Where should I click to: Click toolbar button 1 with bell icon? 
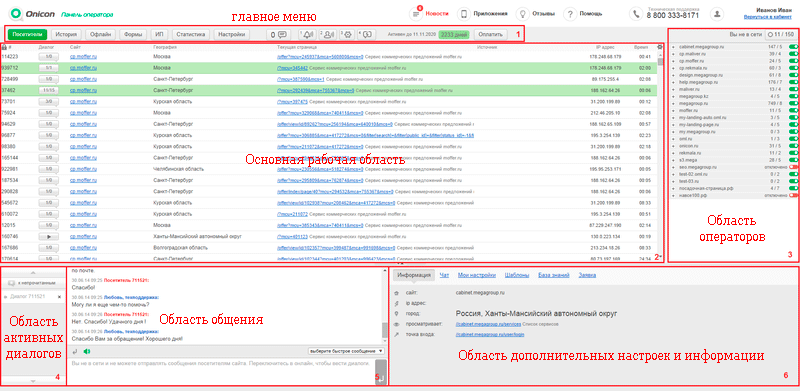click(308, 35)
